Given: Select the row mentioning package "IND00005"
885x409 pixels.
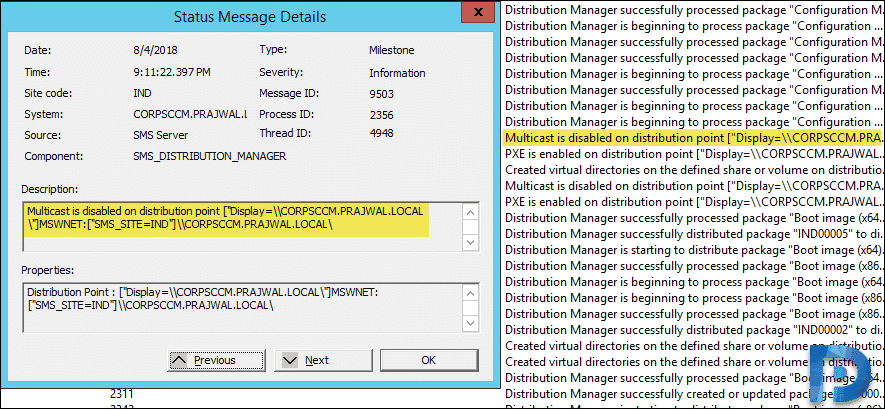Looking at the screenshot, I should (694, 232).
